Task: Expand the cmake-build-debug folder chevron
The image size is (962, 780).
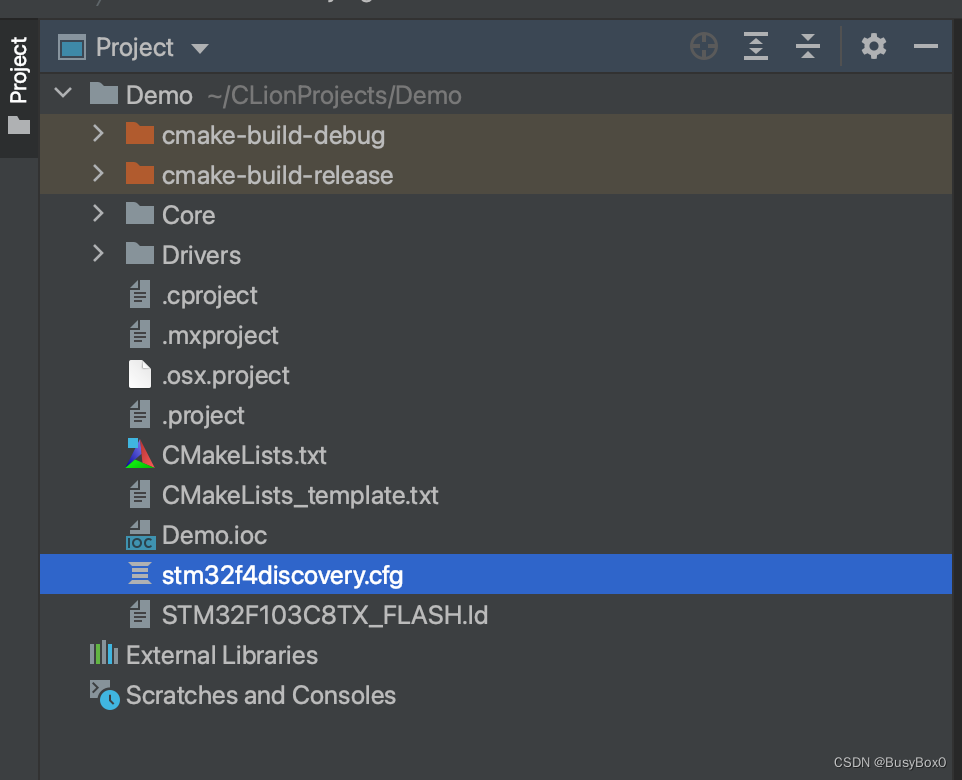Action: pos(98,134)
